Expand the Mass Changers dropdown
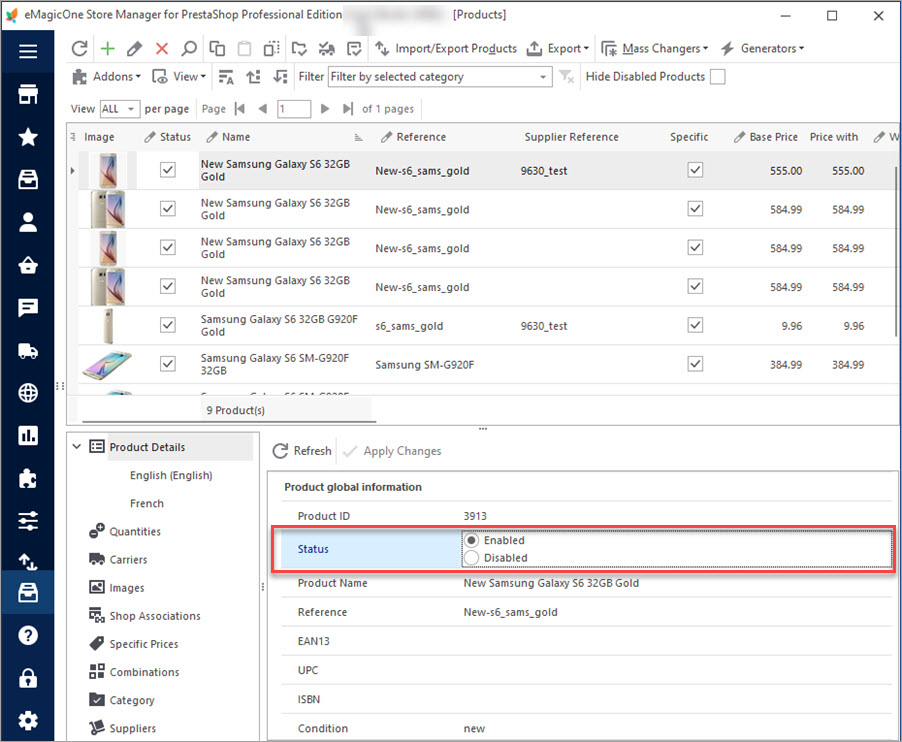This screenshot has width=902, height=742. [x=655, y=49]
